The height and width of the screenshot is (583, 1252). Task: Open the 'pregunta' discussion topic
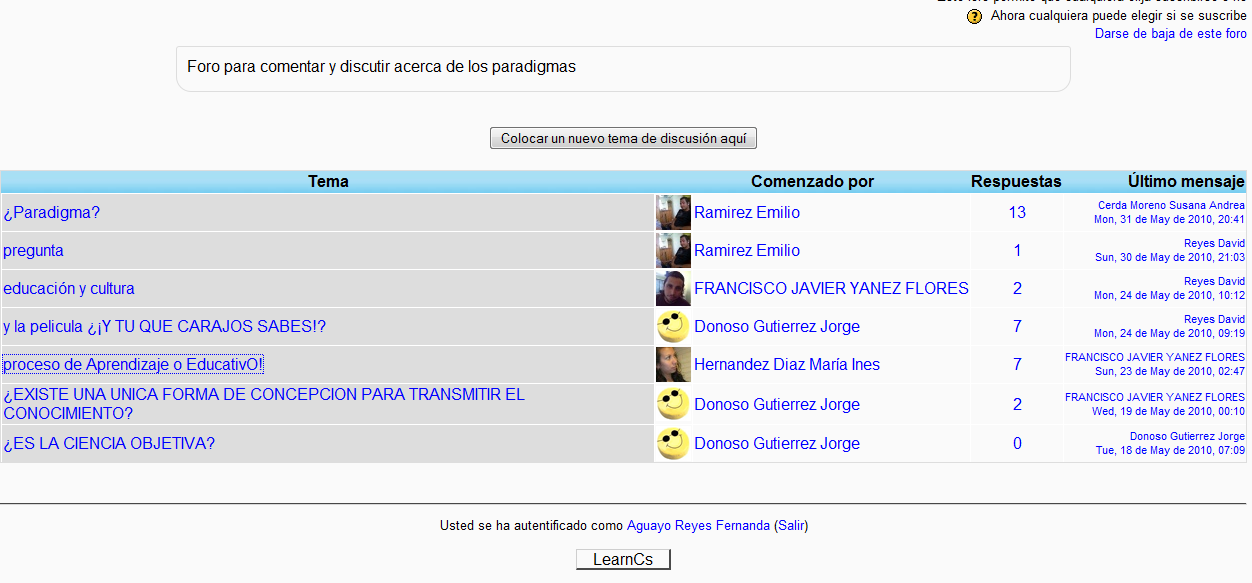point(33,251)
